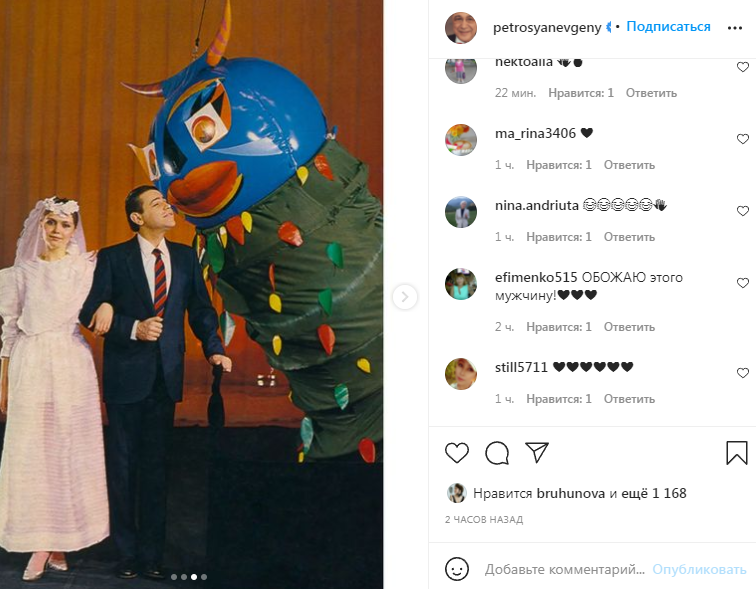This screenshot has width=756, height=589.
Task: Like the comment by ma_rina3406
Action: click(x=743, y=140)
